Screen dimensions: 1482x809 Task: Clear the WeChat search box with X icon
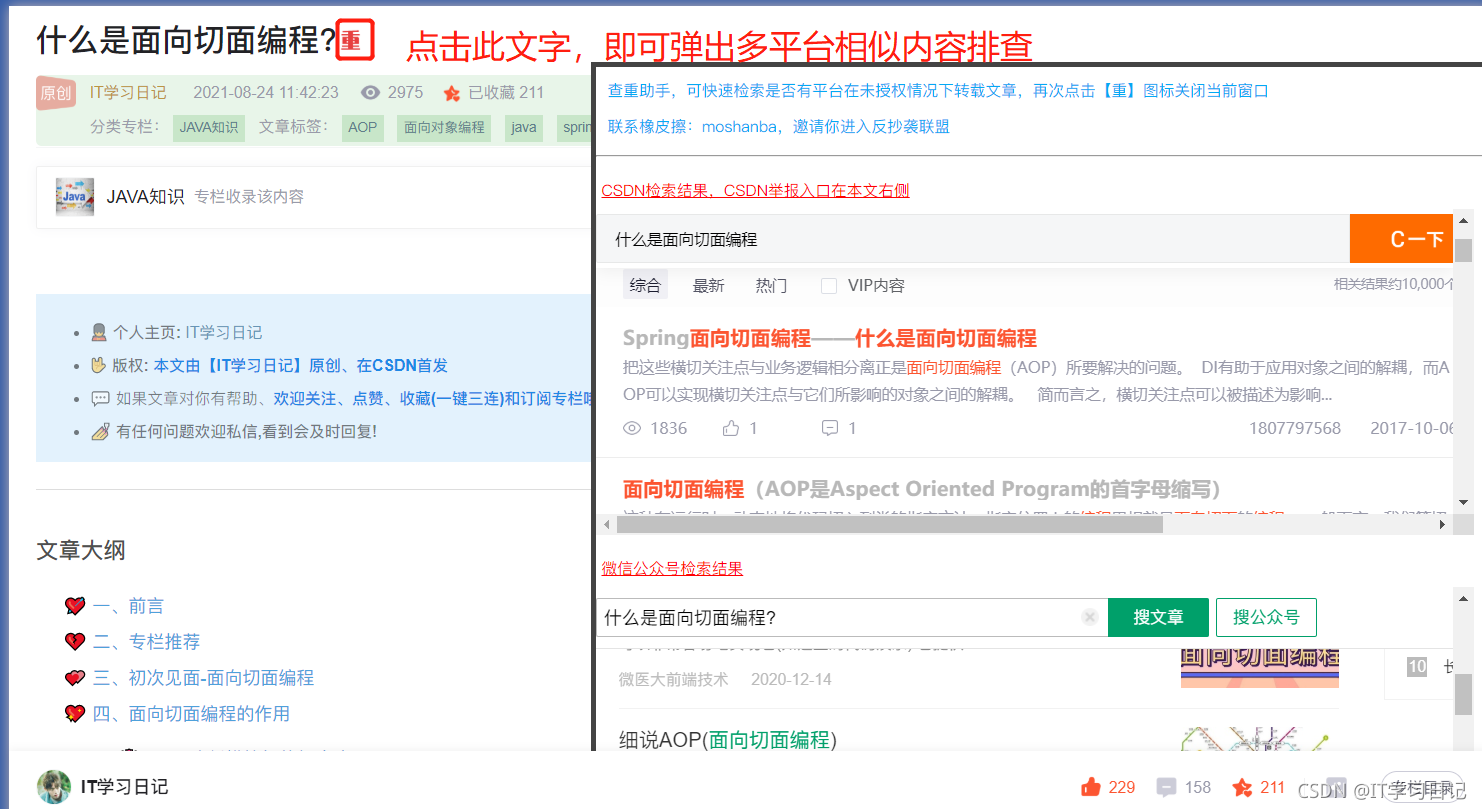pyautogui.click(x=1090, y=617)
